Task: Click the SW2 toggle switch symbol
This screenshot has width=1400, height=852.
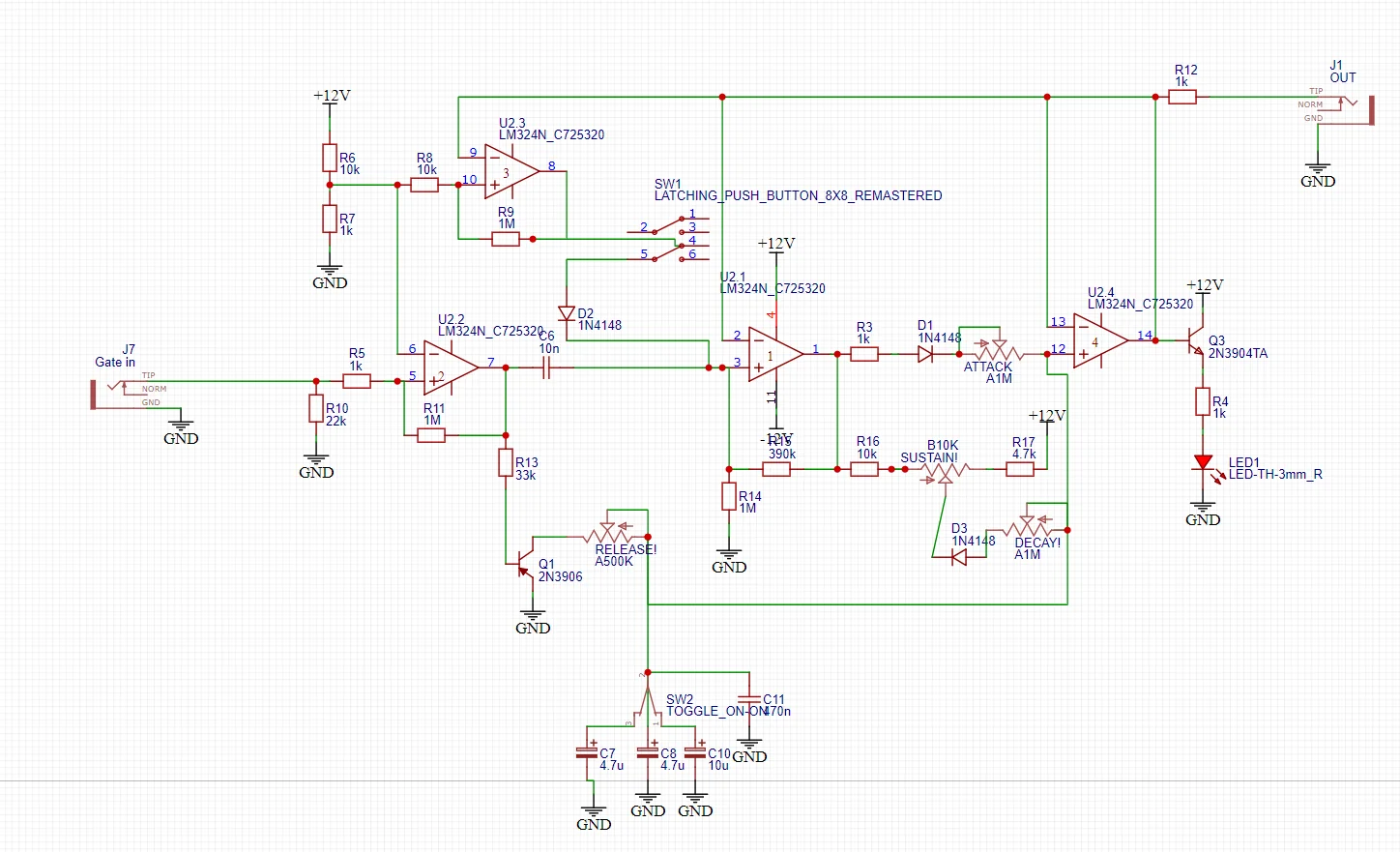Action: click(x=647, y=703)
